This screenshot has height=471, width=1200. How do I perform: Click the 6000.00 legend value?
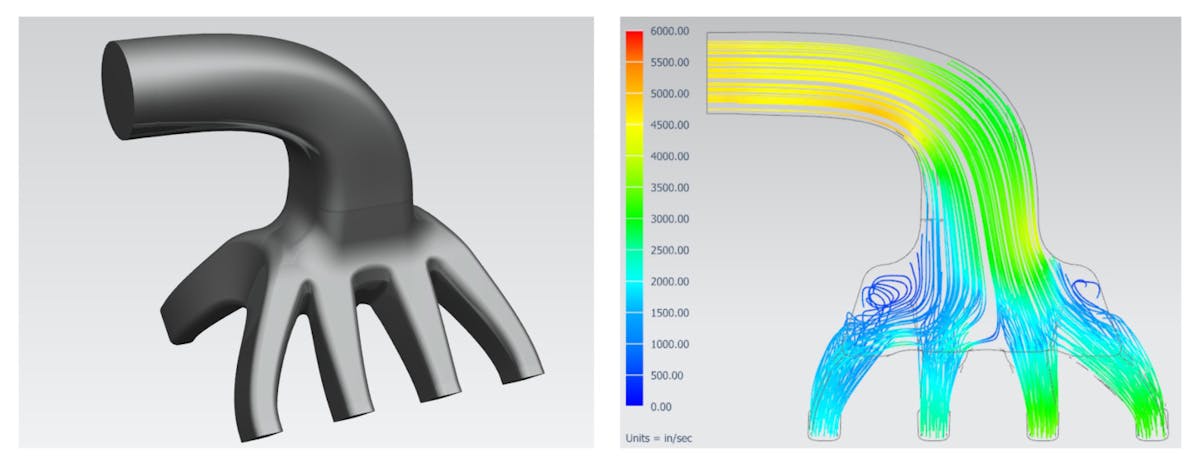pos(670,31)
